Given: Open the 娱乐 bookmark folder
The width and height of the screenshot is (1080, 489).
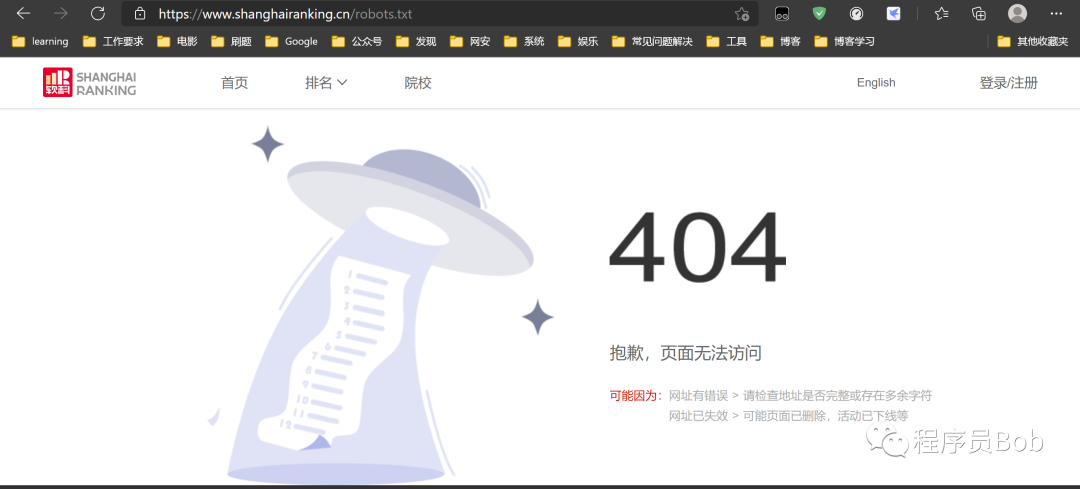Looking at the screenshot, I should (x=578, y=41).
